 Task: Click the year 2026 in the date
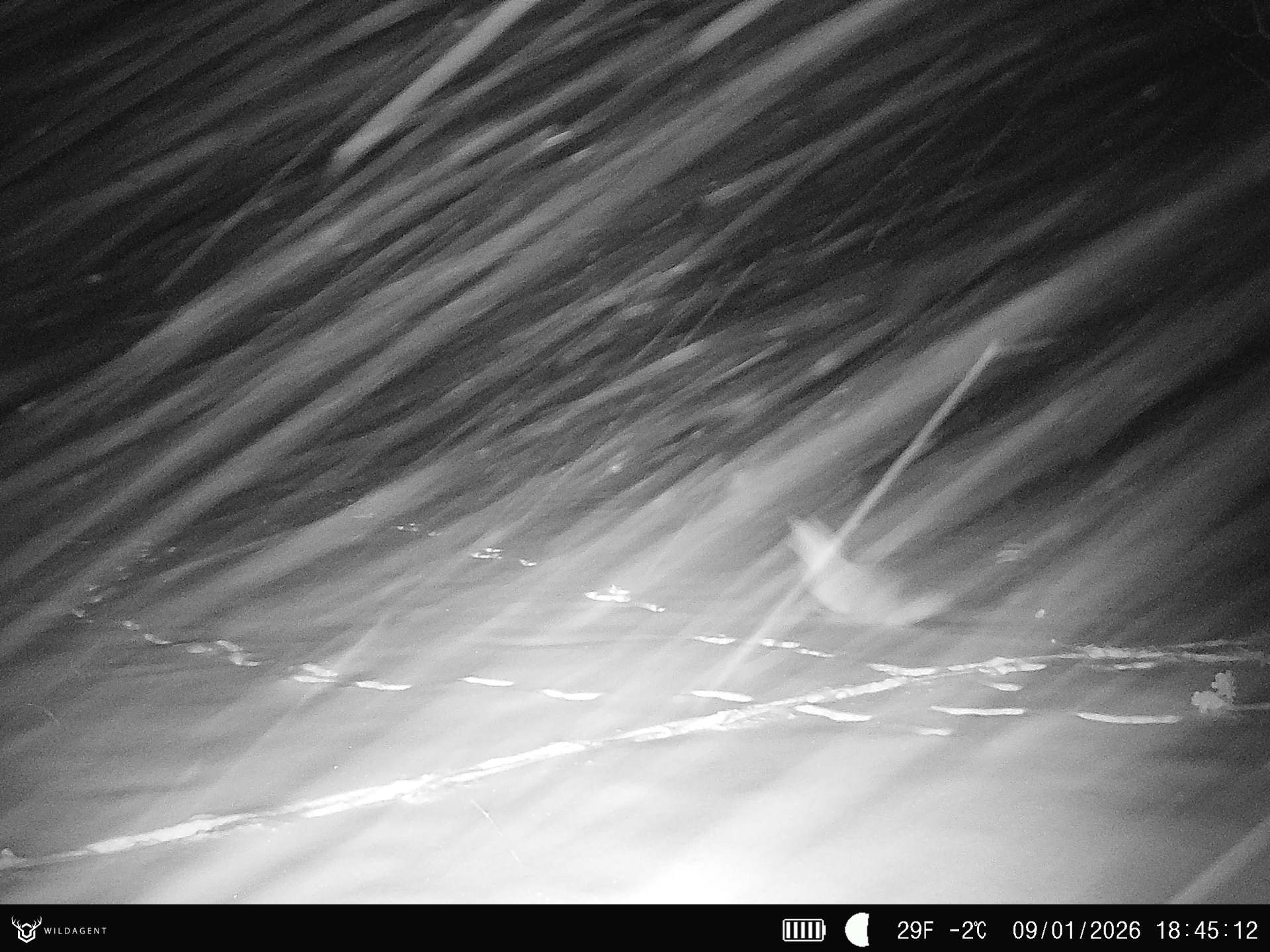pyautogui.click(x=1115, y=930)
